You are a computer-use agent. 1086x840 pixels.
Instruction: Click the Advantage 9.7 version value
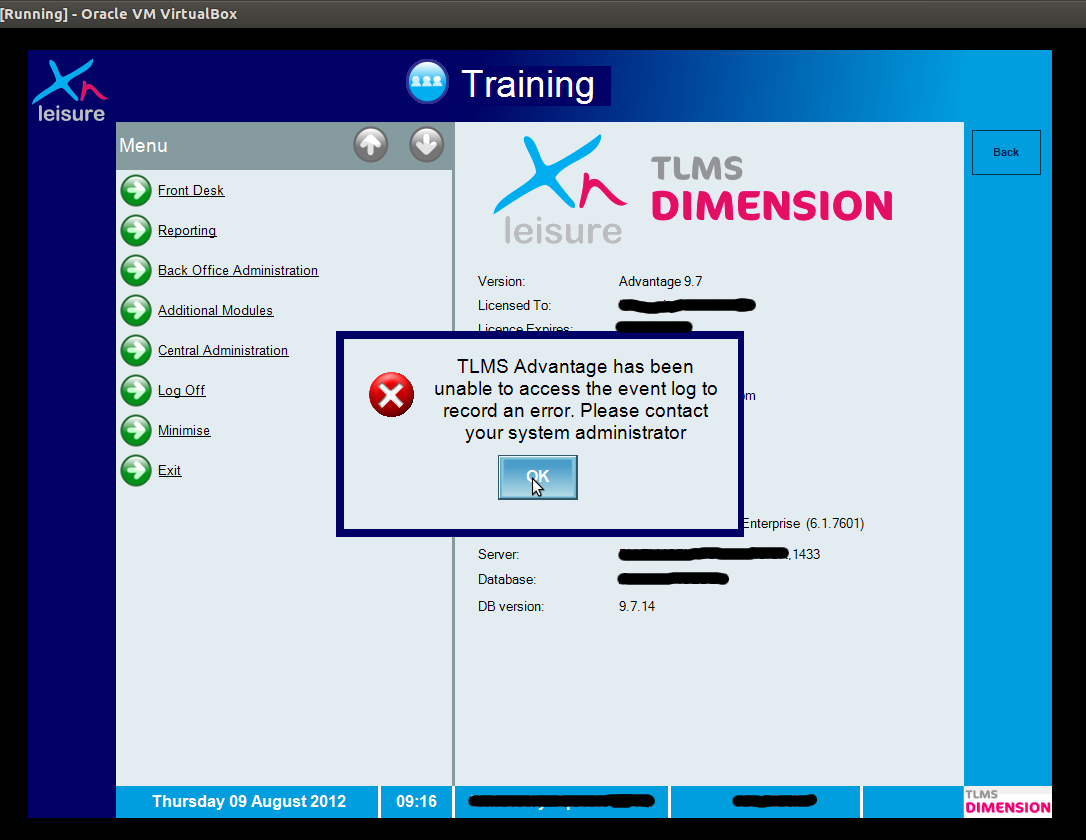coord(660,281)
